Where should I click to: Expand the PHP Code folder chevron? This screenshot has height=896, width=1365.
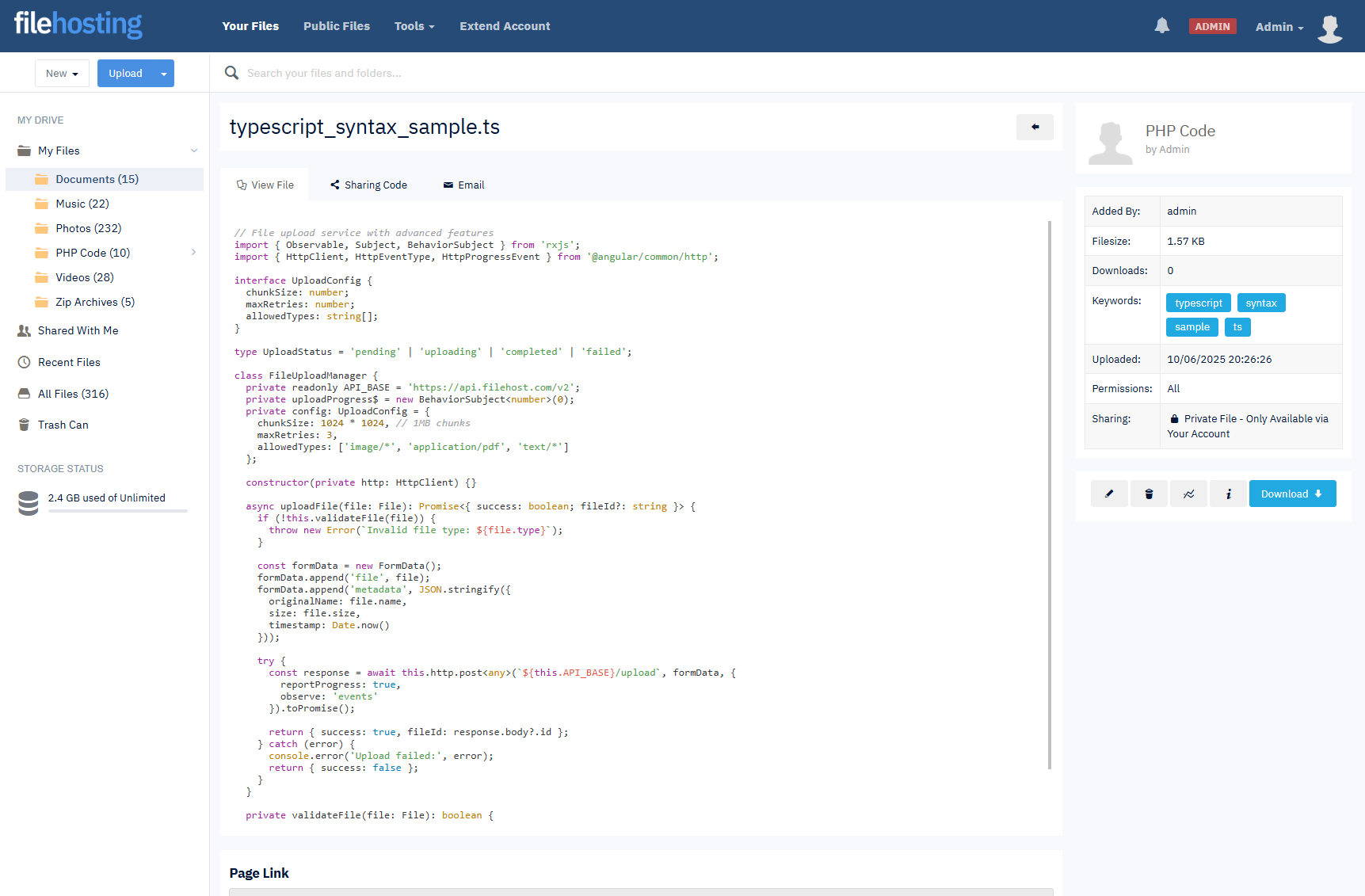tap(193, 253)
